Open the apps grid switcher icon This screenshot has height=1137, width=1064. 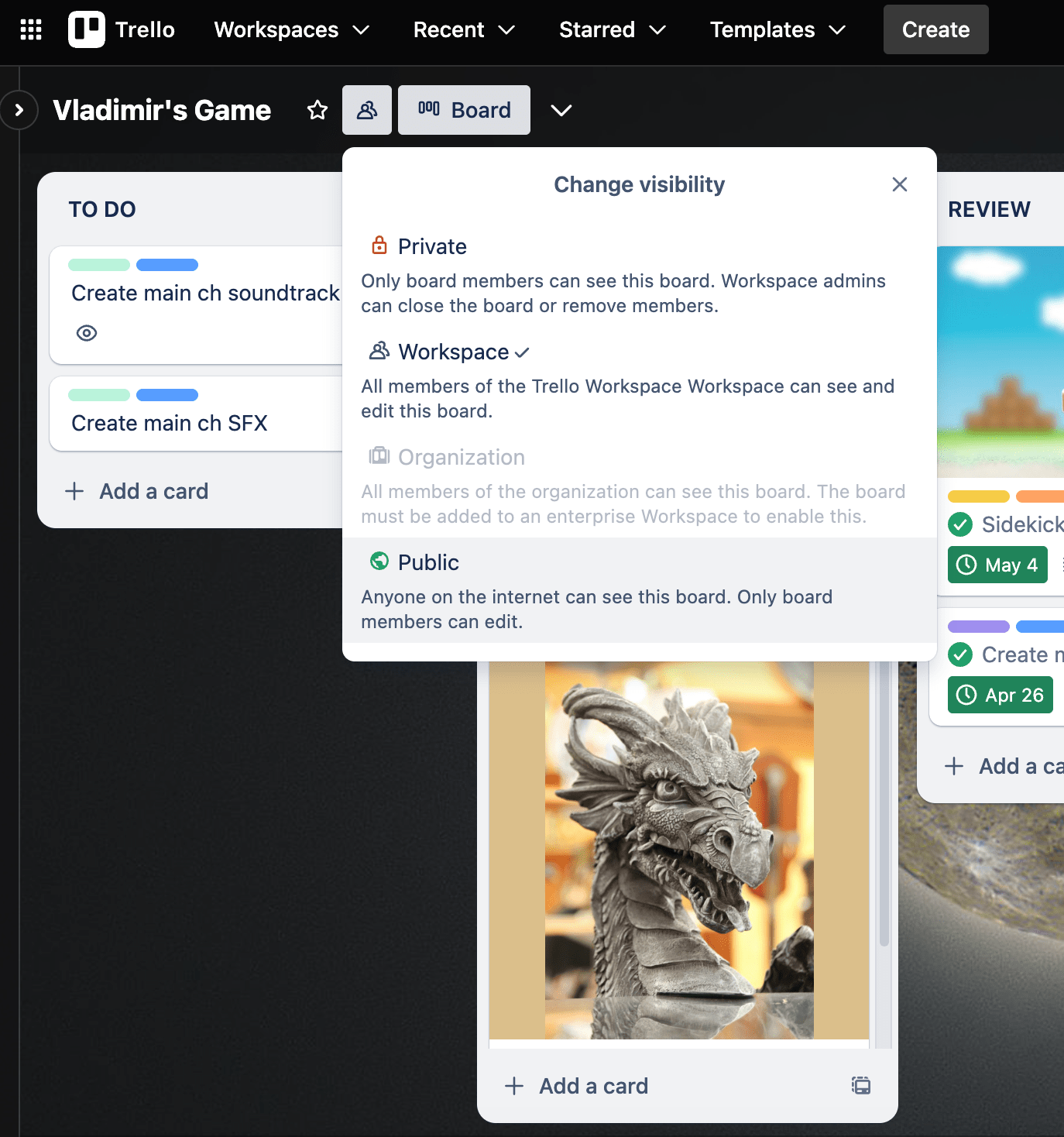pyautogui.click(x=31, y=29)
